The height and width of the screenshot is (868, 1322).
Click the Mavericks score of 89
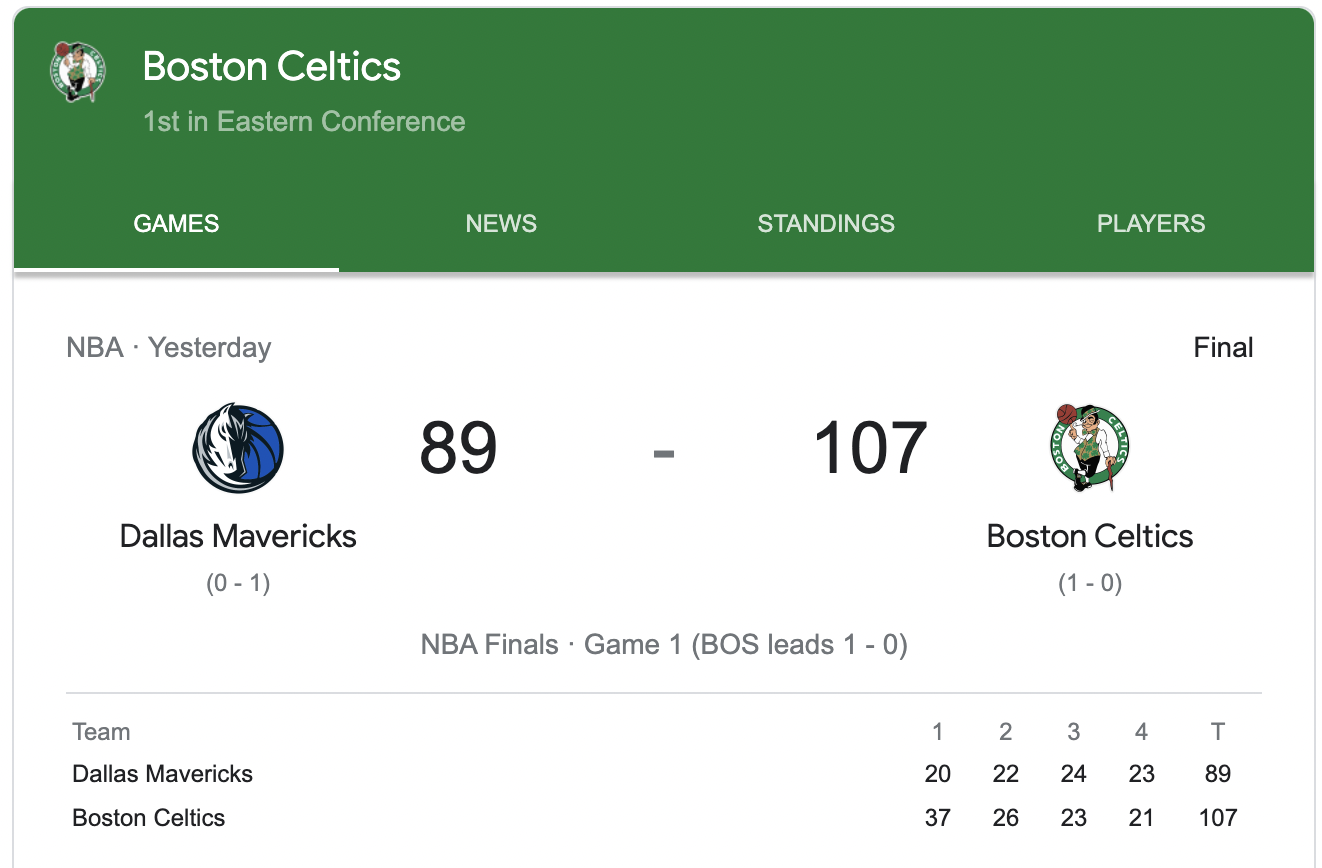(458, 448)
